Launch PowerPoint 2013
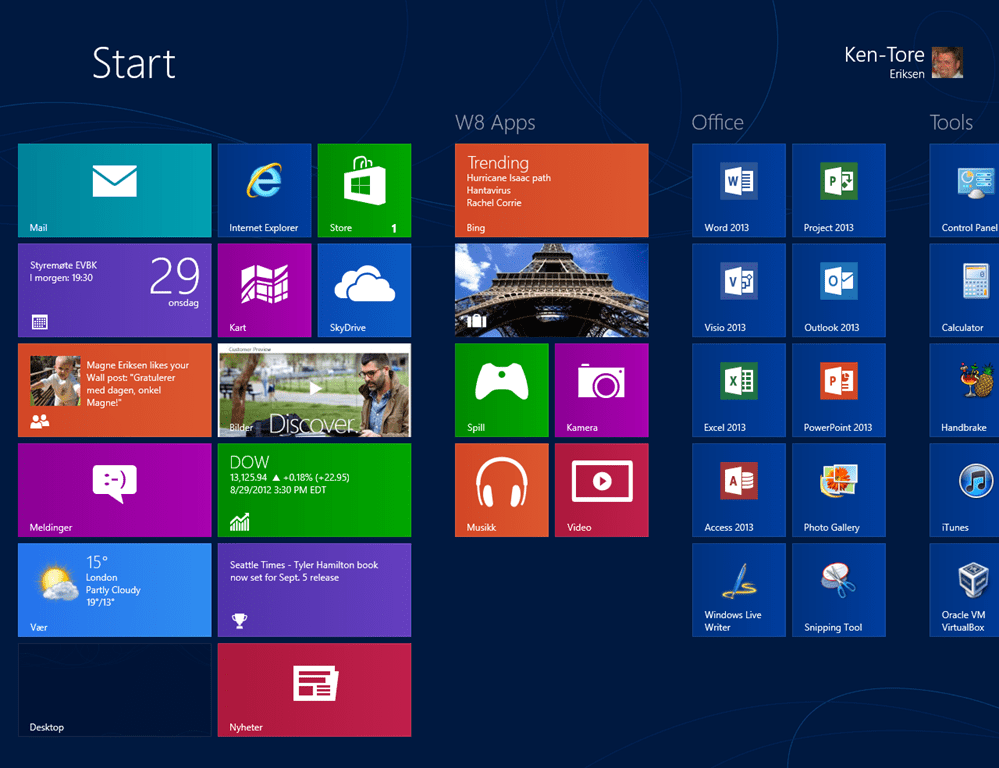999x768 pixels. pos(839,390)
